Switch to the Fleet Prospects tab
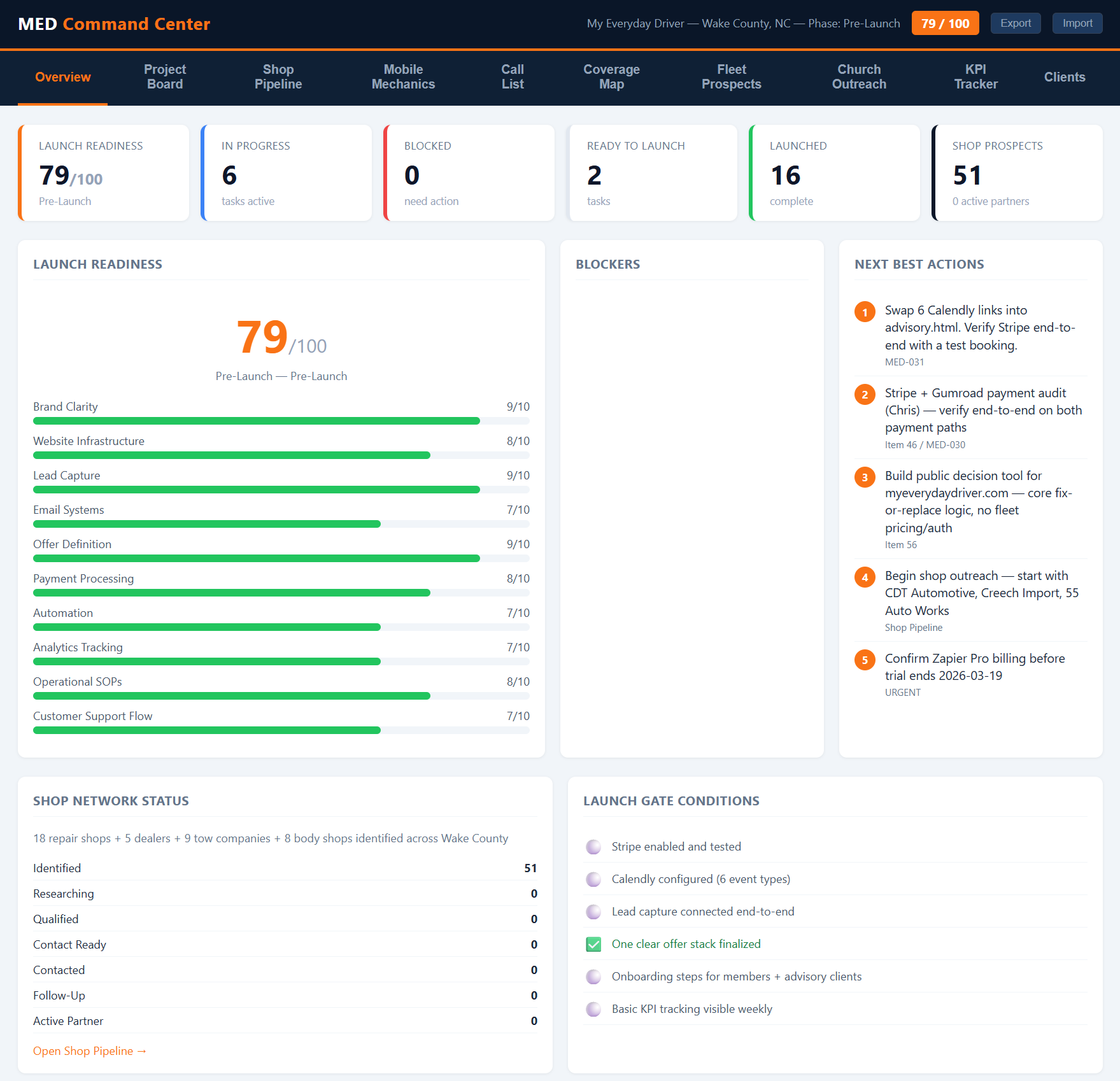The image size is (1120, 1081). click(x=732, y=77)
